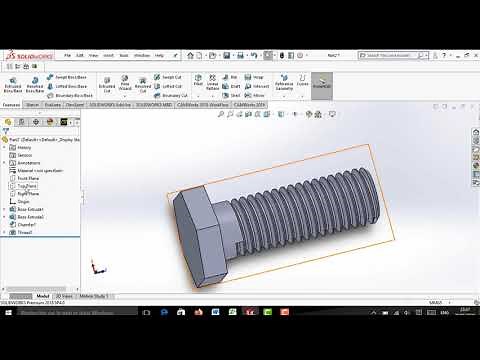Open the ConfigurationManager tab

point(36,122)
